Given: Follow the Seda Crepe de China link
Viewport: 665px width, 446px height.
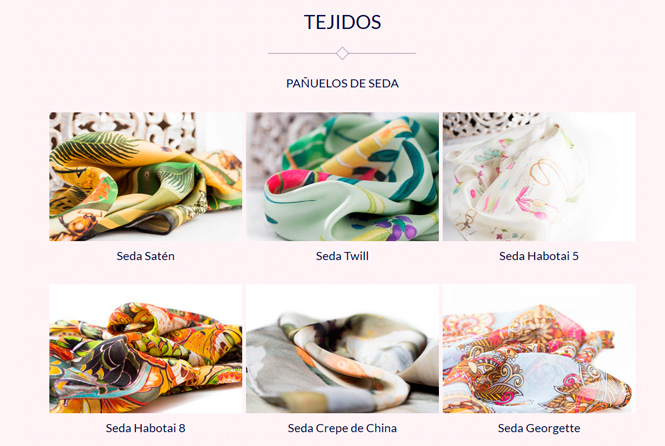Looking at the screenshot, I should [342, 428].
